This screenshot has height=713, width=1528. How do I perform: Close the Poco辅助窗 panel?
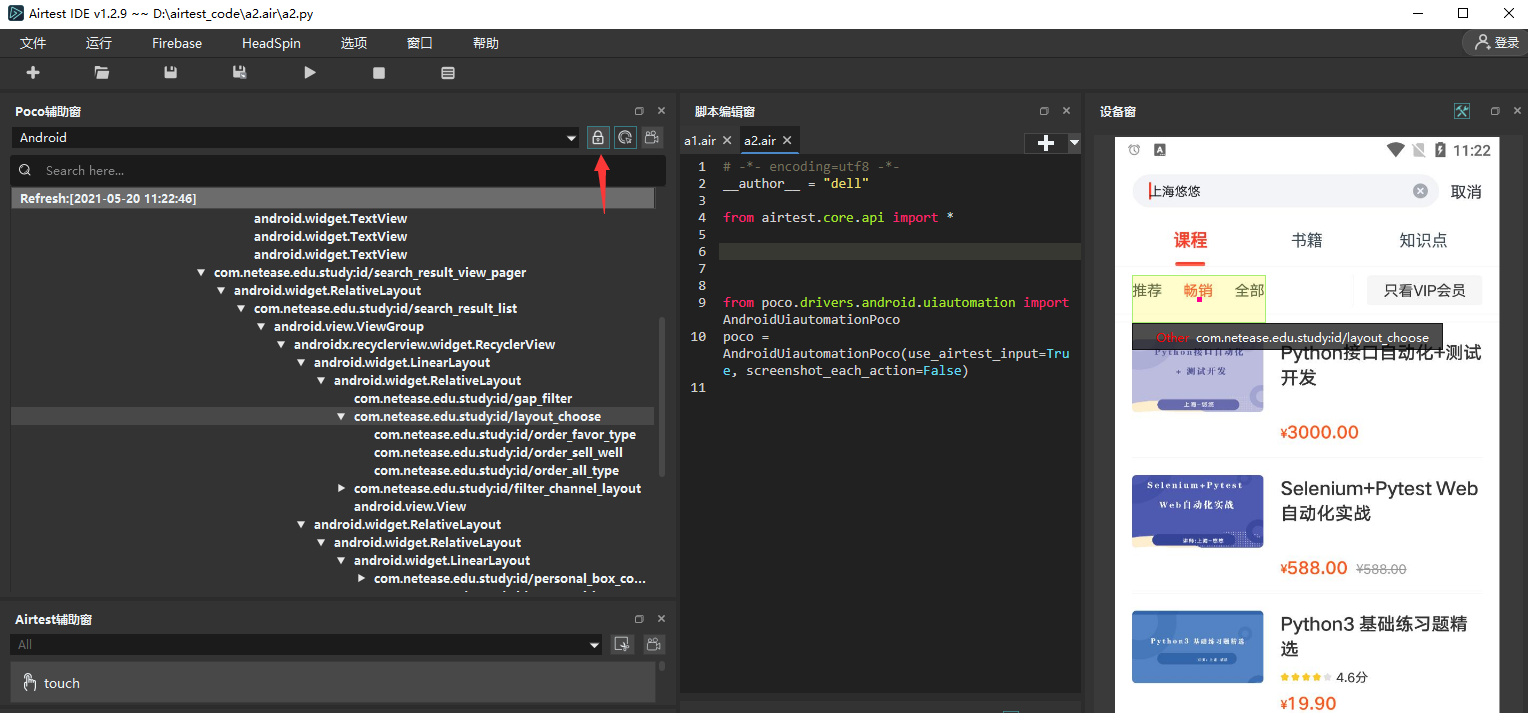661,112
